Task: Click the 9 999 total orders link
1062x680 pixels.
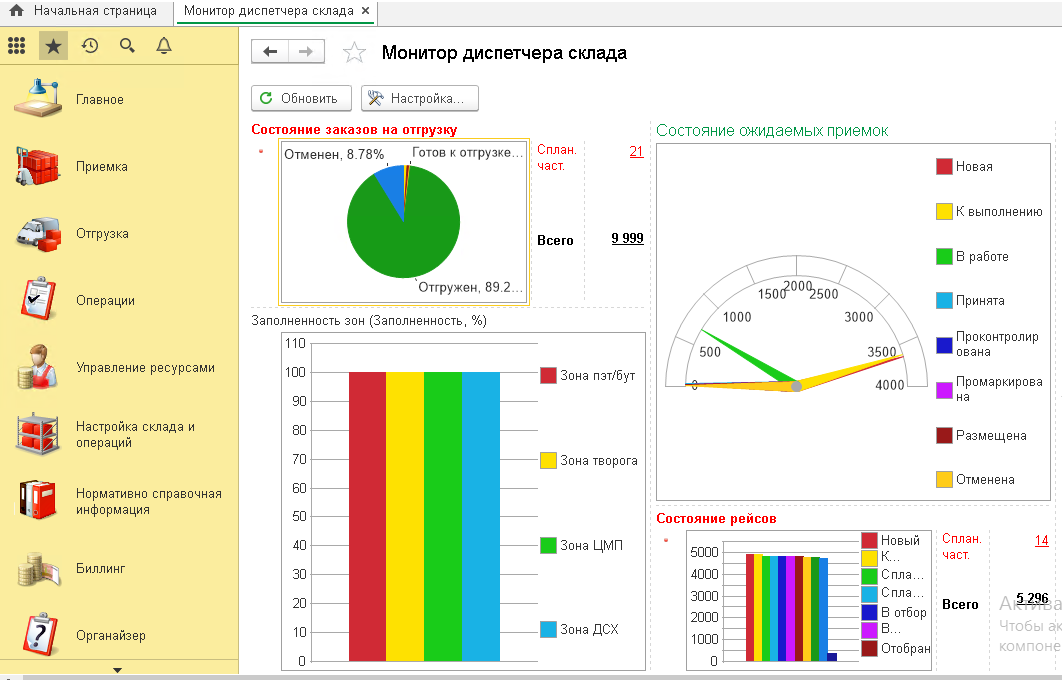Action: click(x=627, y=239)
